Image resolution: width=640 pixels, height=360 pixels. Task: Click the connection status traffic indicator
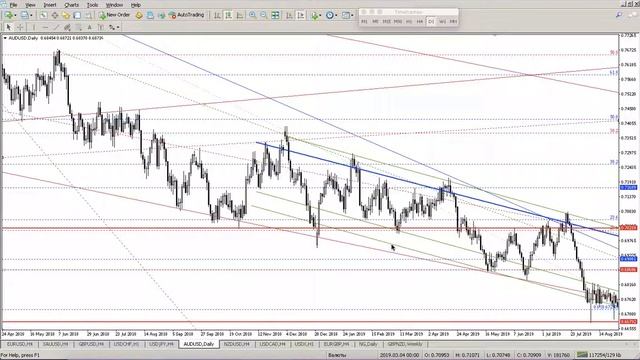click(582, 355)
